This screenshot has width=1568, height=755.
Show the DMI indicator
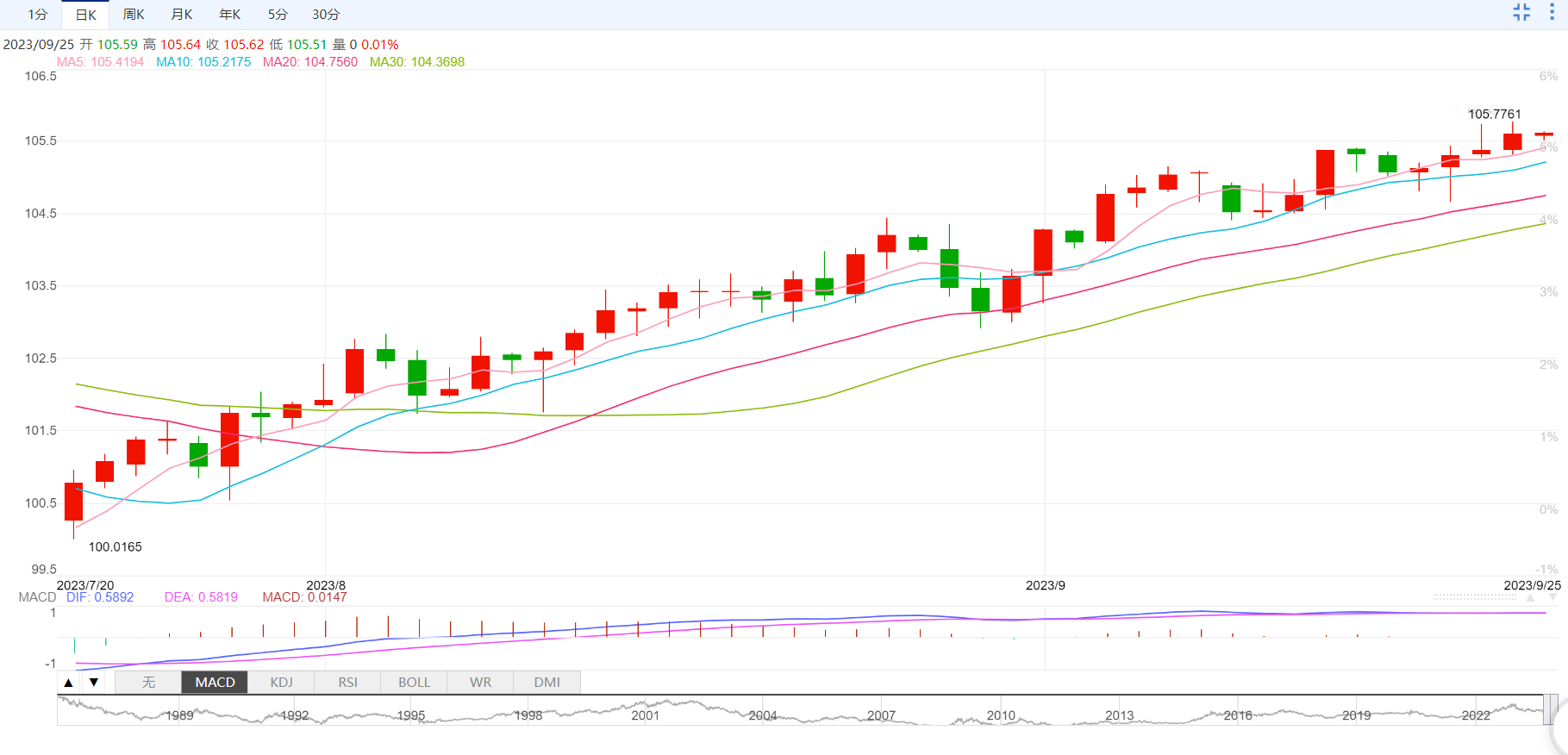pyautogui.click(x=547, y=683)
